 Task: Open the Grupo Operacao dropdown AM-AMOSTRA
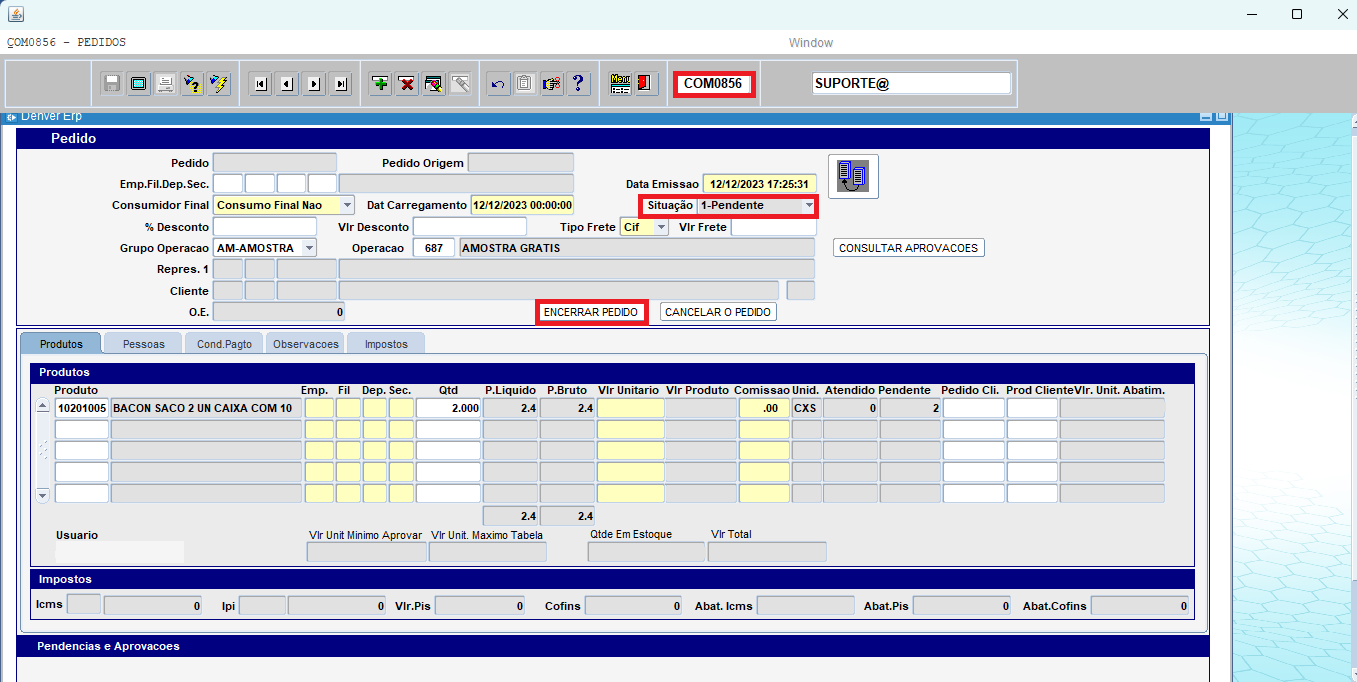click(309, 248)
